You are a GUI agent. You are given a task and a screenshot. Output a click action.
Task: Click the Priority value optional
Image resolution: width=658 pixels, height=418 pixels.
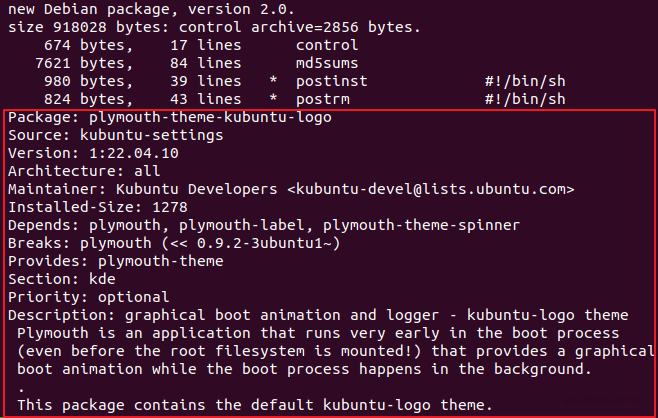(134, 297)
